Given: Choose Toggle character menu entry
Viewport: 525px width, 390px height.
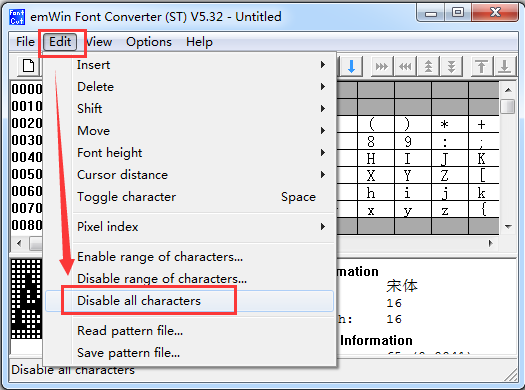Looking at the screenshot, I should (x=190, y=197).
